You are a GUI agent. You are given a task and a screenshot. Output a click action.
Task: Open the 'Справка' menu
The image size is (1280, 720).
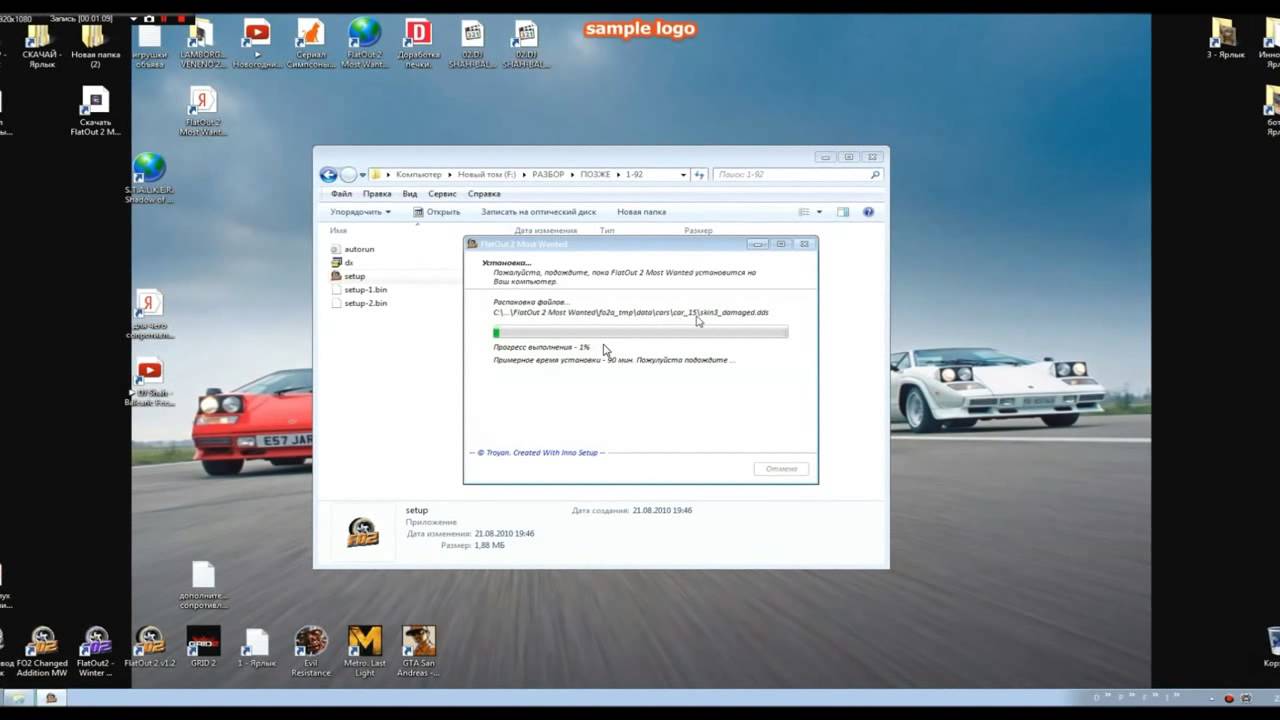(x=484, y=194)
